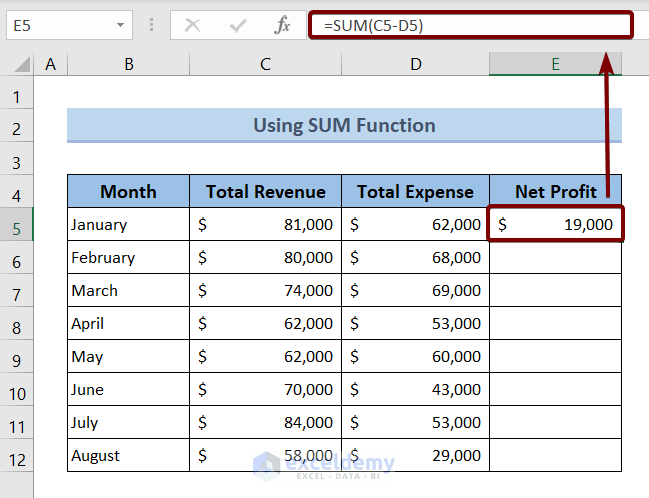This screenshot has width=649, height=498.
Task: Click the Using SUM Function title cell
Action: pyautogui.click(x=344, y=125)
